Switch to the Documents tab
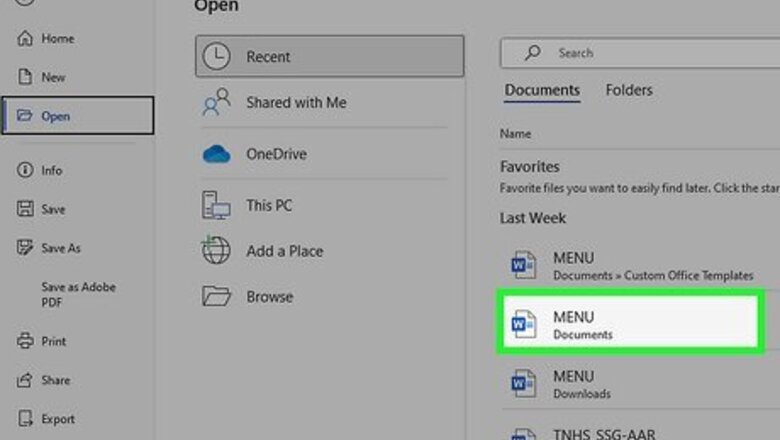Screen dimensions: 780x440 (542, 90)
